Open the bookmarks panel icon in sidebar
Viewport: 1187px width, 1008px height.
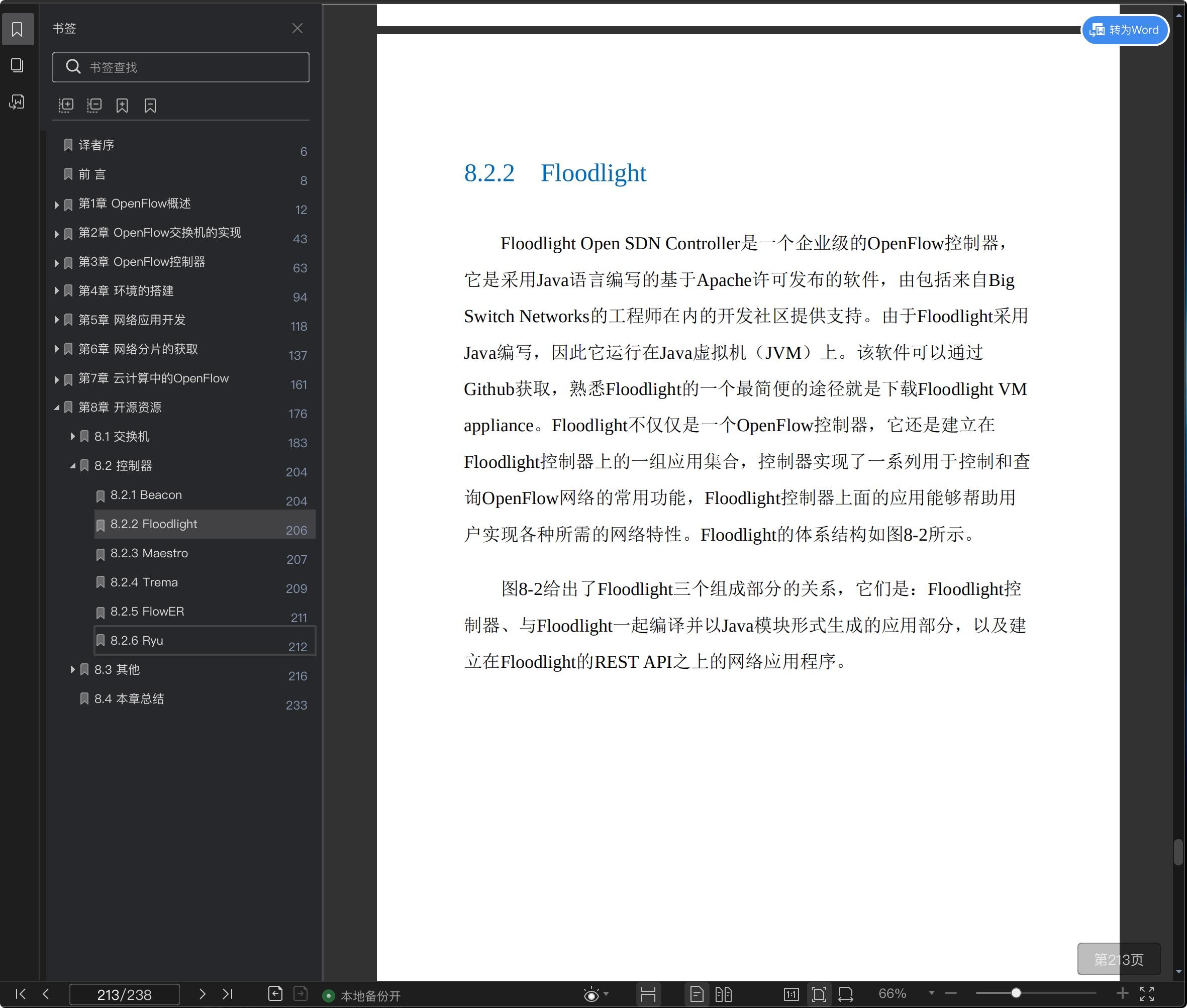coord(17,29)
